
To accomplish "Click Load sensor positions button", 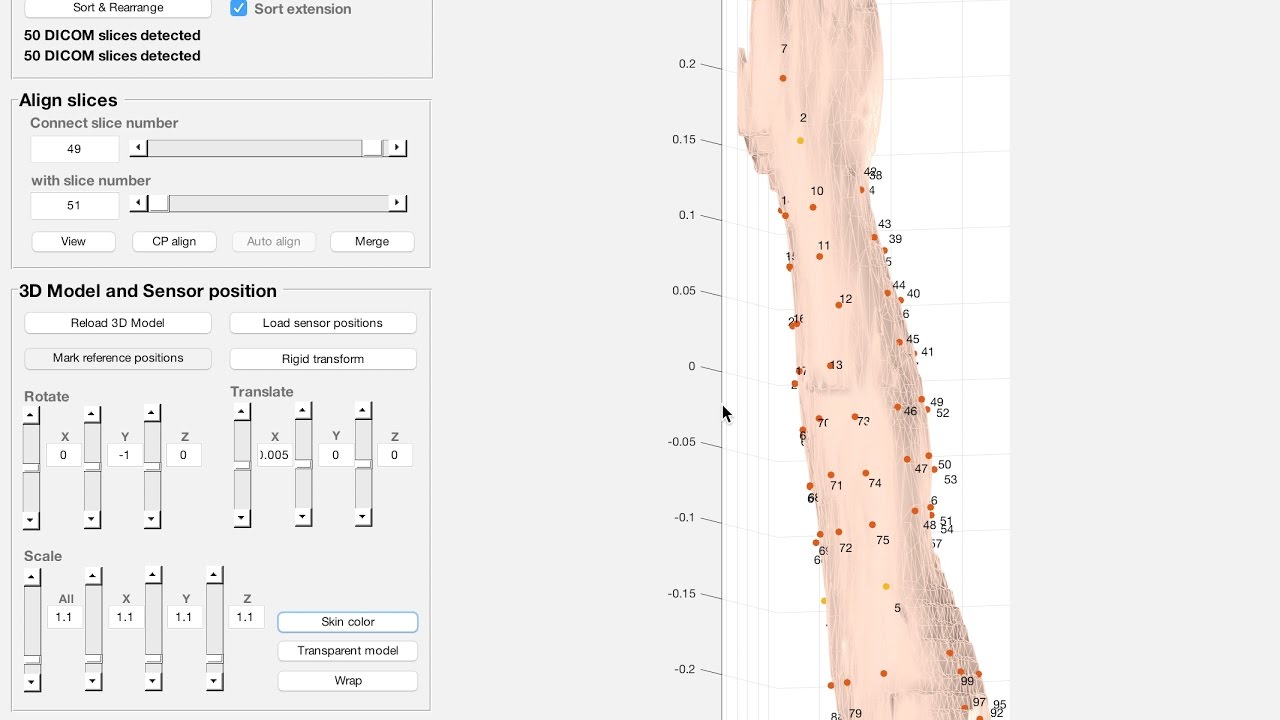I will click(323, 323).
